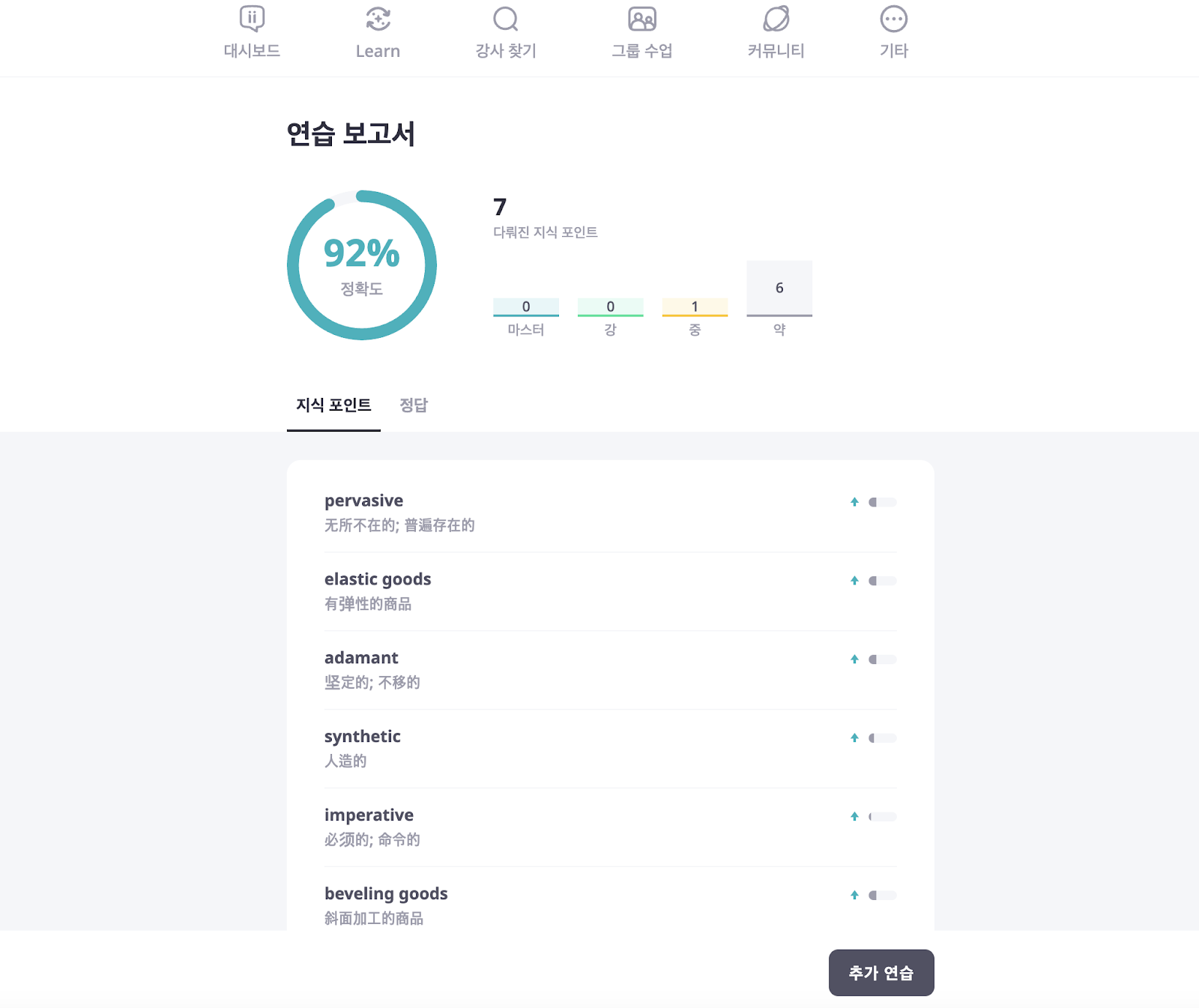Open the 기타 more options icon

(x=893, y=19)
